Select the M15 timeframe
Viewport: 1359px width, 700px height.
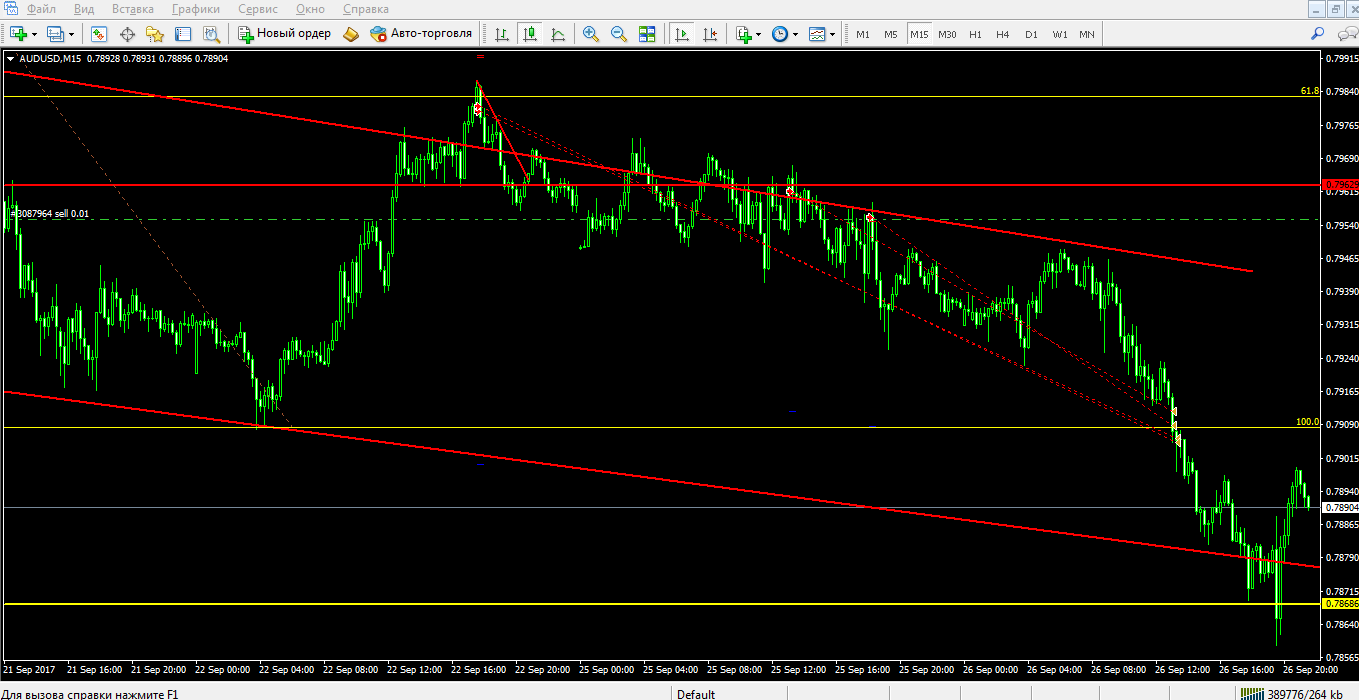(x=919, y=34)
